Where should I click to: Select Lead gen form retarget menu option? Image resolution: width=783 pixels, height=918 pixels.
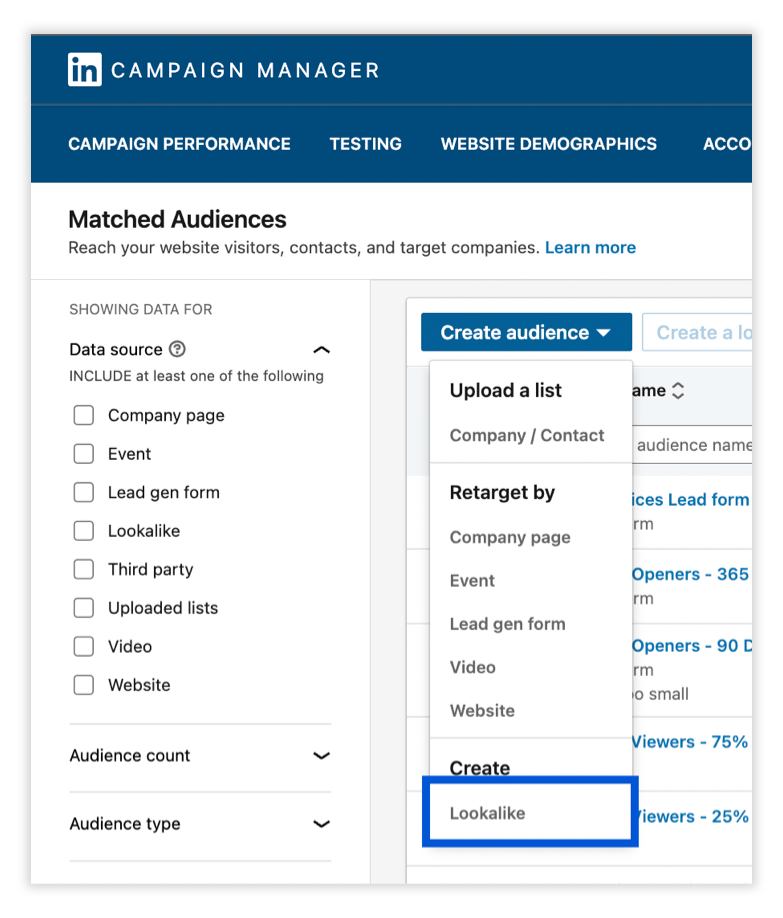[x=507, y=624]
